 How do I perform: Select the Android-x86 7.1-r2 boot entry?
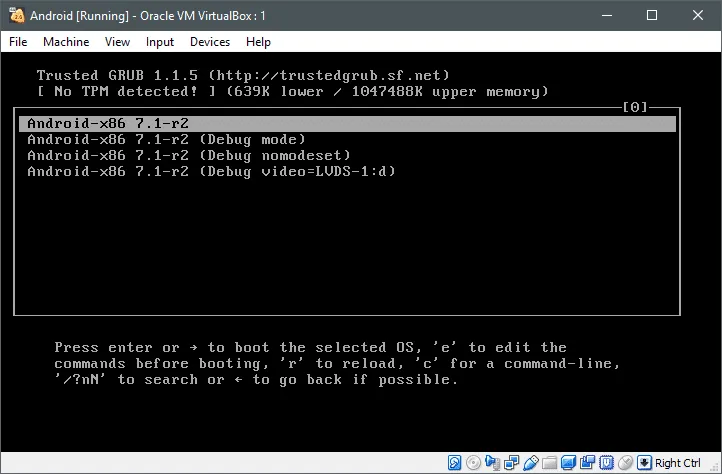[x=347, y=123]
